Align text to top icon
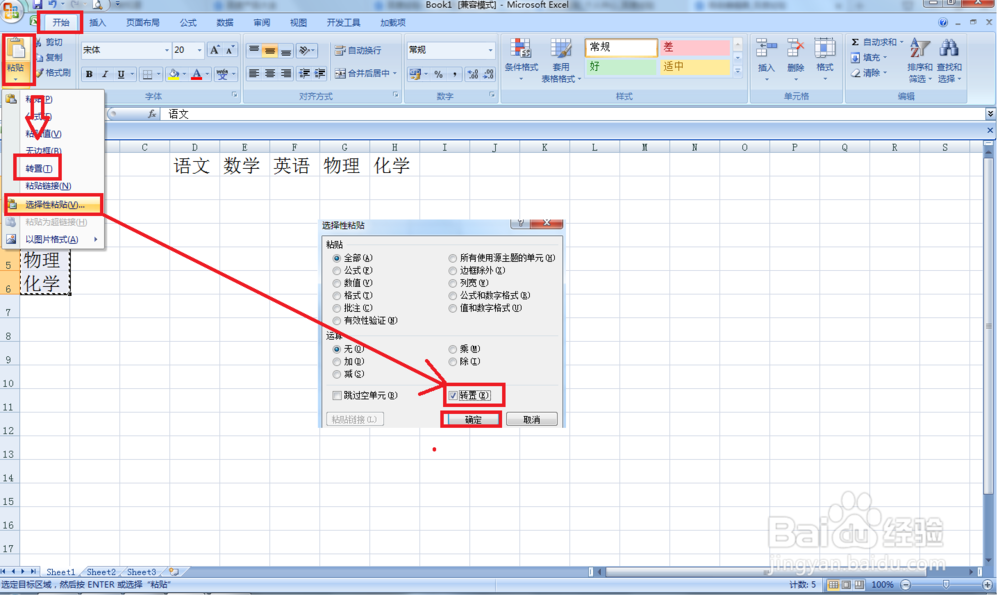Image resolution: width=1000 pixels, height=598 pixels. tap(254, 50)
